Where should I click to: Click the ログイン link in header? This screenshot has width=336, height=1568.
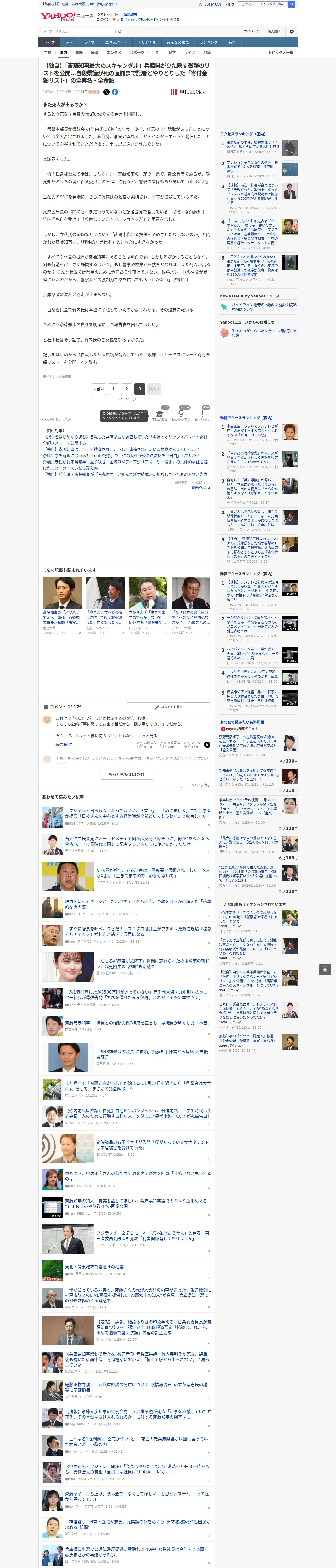point(103,20)
